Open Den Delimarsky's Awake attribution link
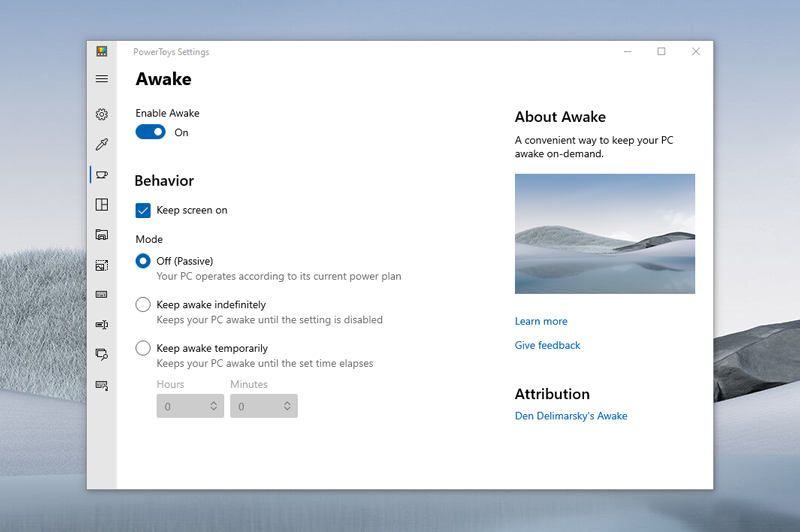This screenshot has width=800, height=532. pos(571,416)
